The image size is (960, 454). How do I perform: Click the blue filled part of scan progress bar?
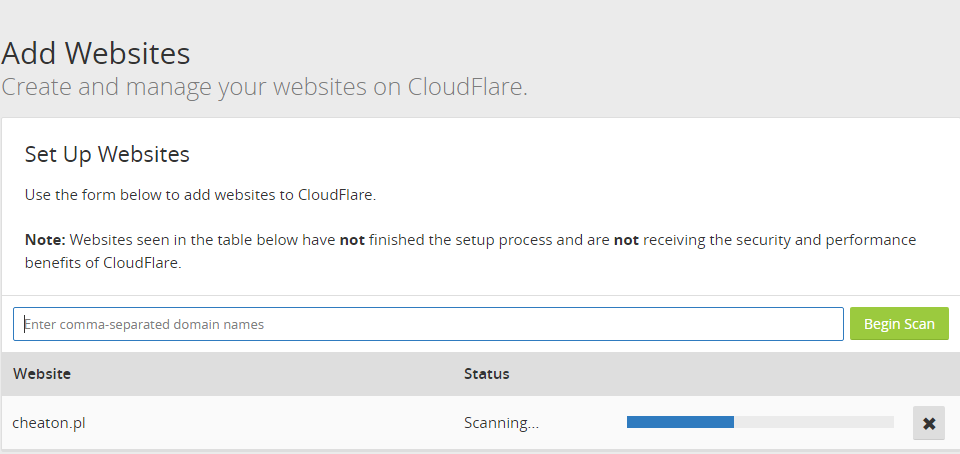click(680, 422)
